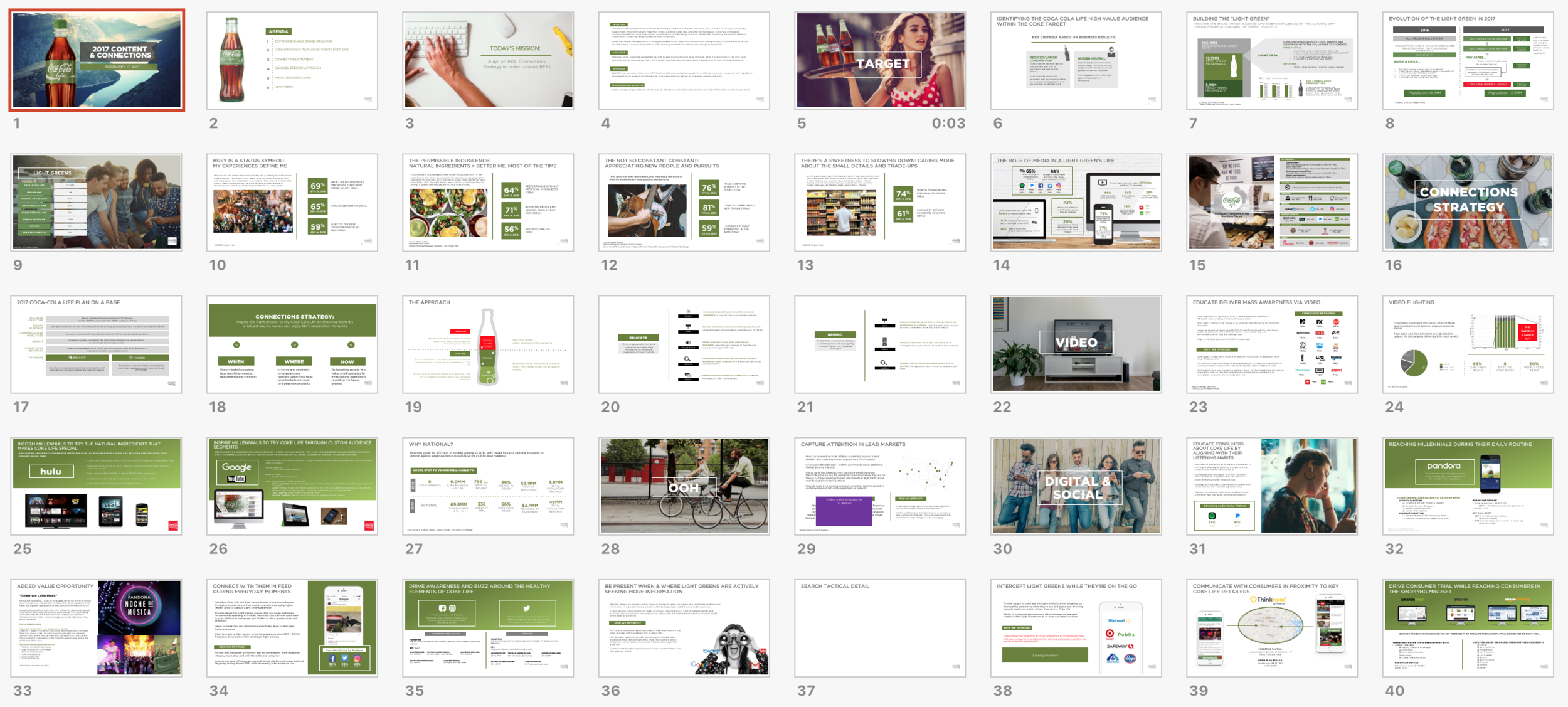Choose the Connect With Them In Feed slide
This screenshot has width=1568, height=707.
pyautogui.click(x=292, y=628)
